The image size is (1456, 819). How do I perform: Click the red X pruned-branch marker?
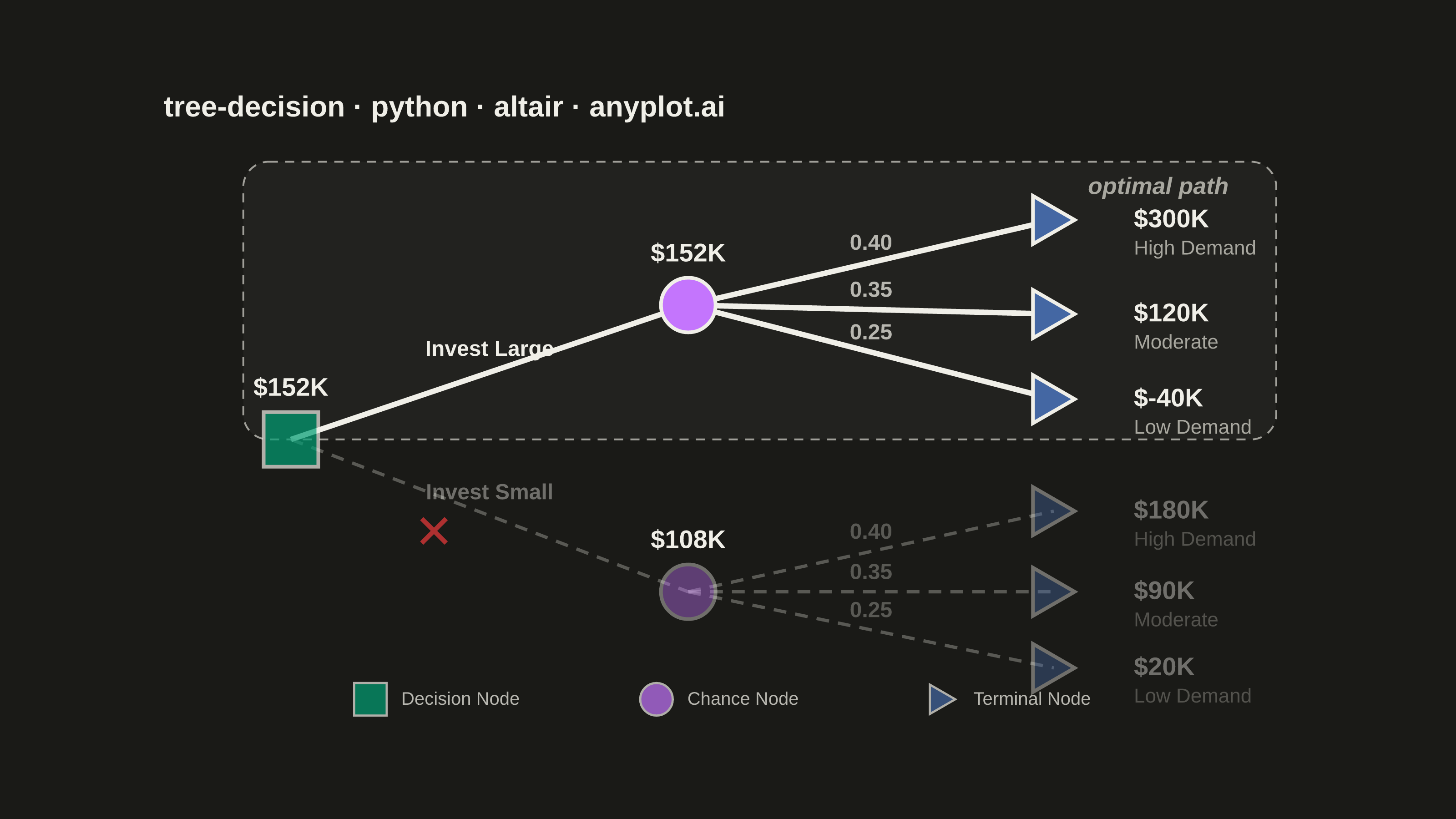click(x=434, y=531)
